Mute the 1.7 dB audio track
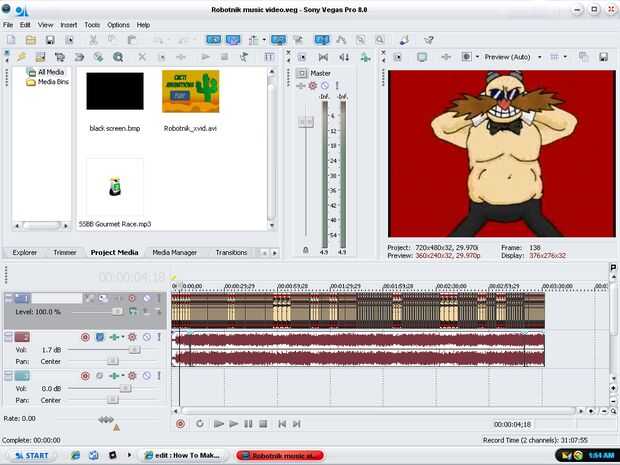The width and height of the screenshot is (620, 465). pos(146,337)
